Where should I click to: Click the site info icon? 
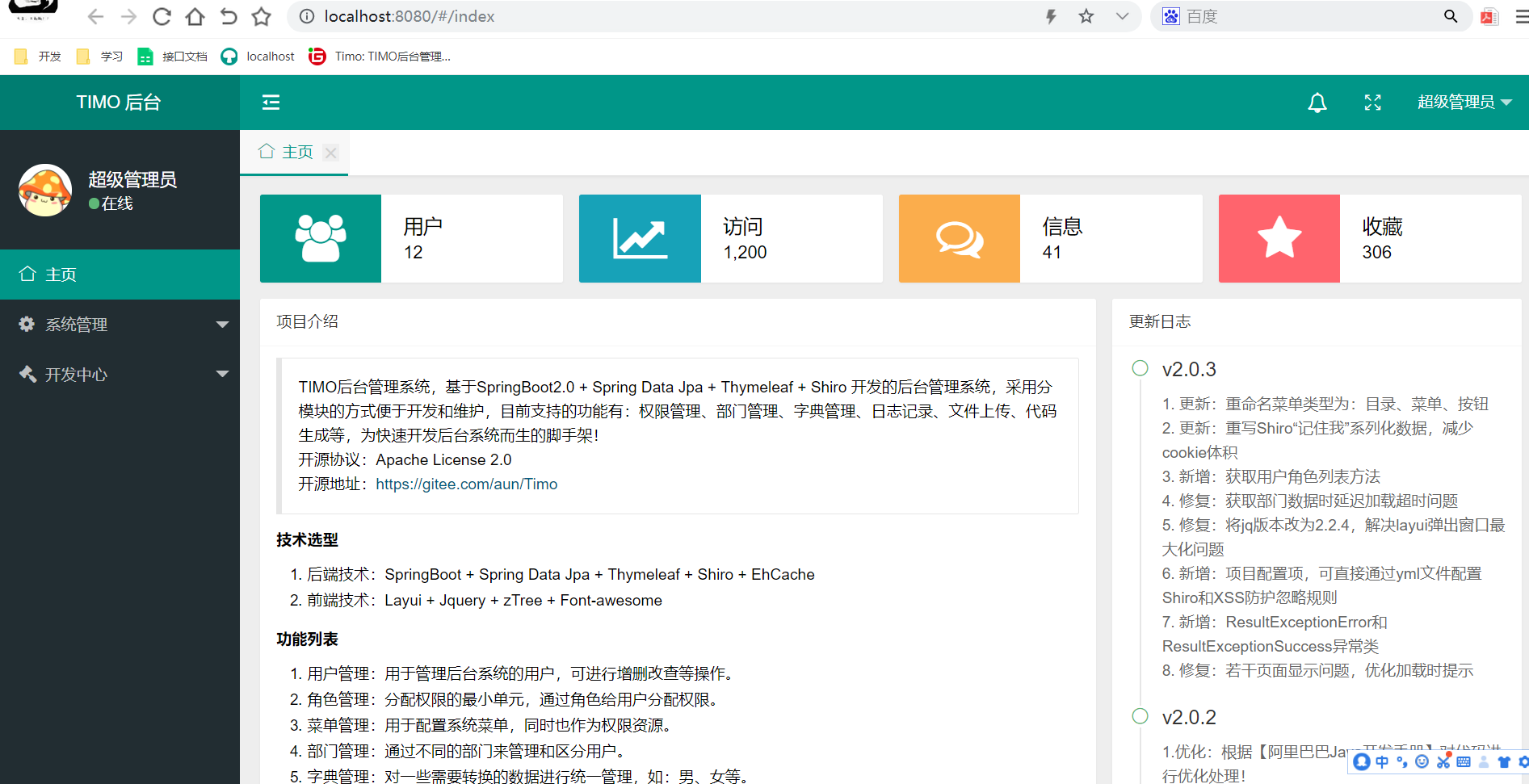[x=307, y=16]
